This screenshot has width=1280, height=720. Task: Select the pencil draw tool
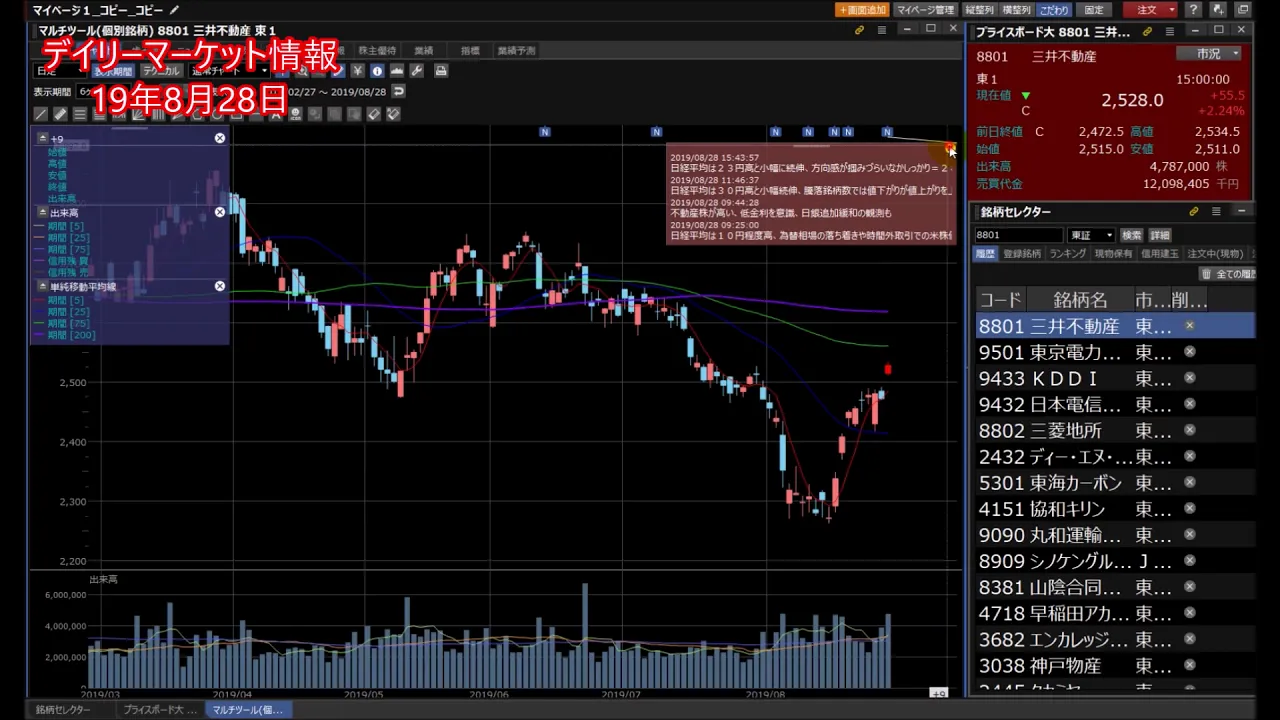click(x=60, y=114)
